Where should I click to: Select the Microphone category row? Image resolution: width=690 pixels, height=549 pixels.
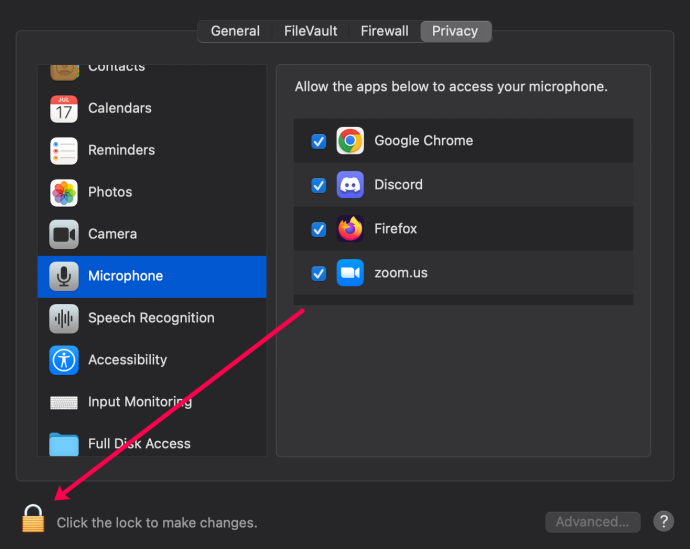tap(152, 277)
